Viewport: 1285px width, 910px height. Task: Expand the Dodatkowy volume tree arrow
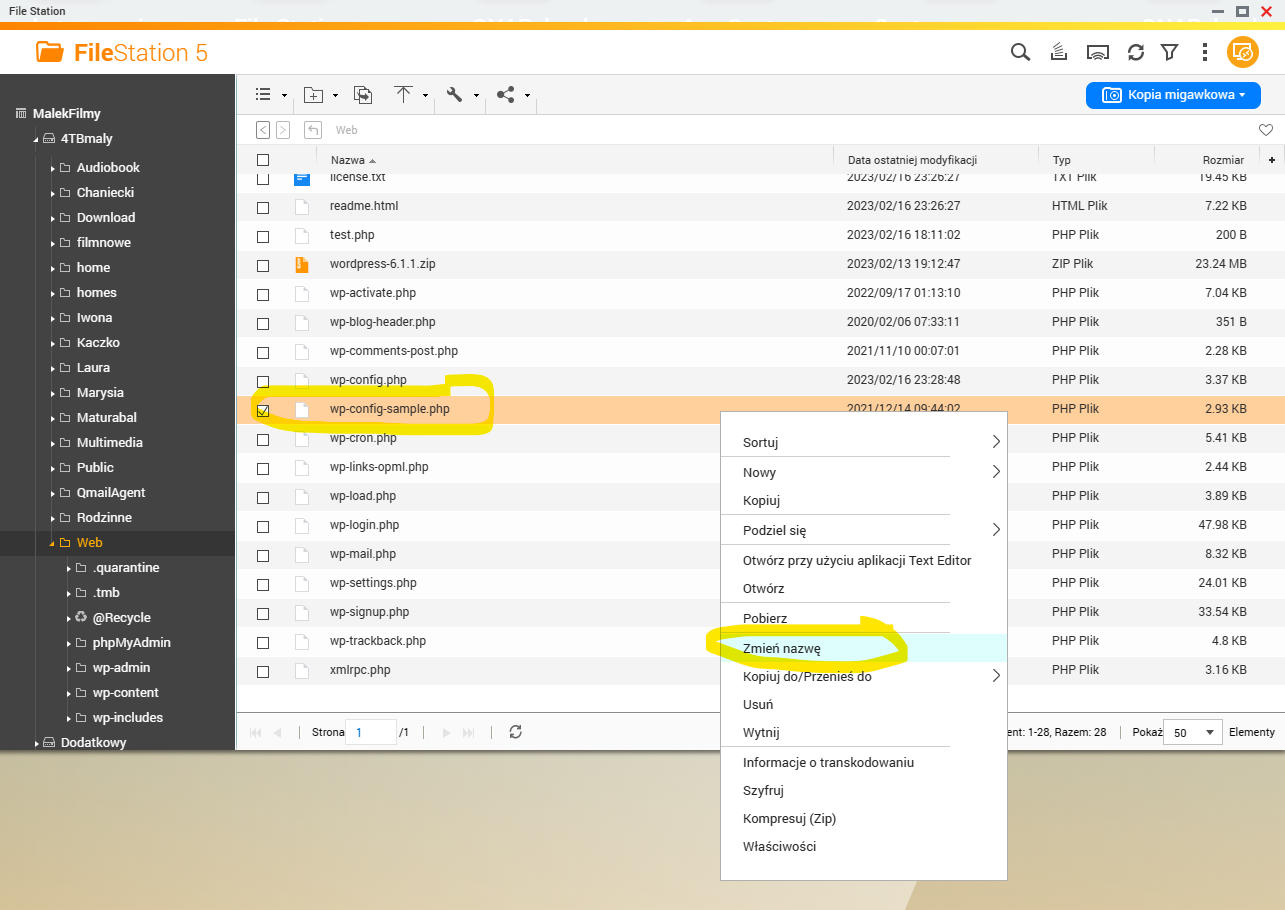click(36, 743)
